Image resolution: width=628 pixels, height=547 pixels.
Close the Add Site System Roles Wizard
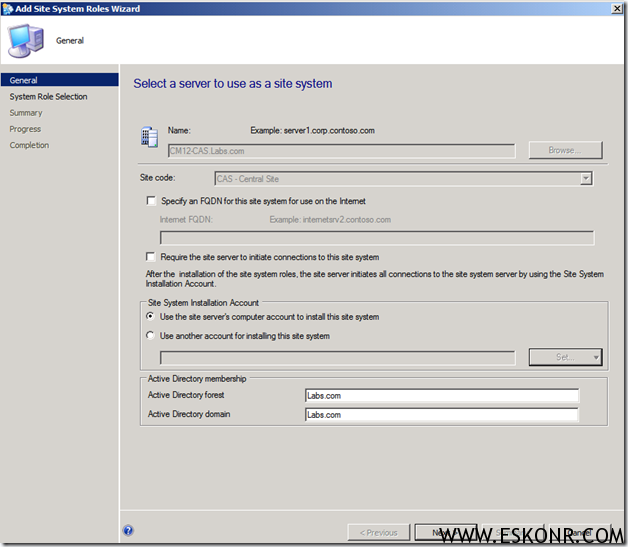[617, 8]
